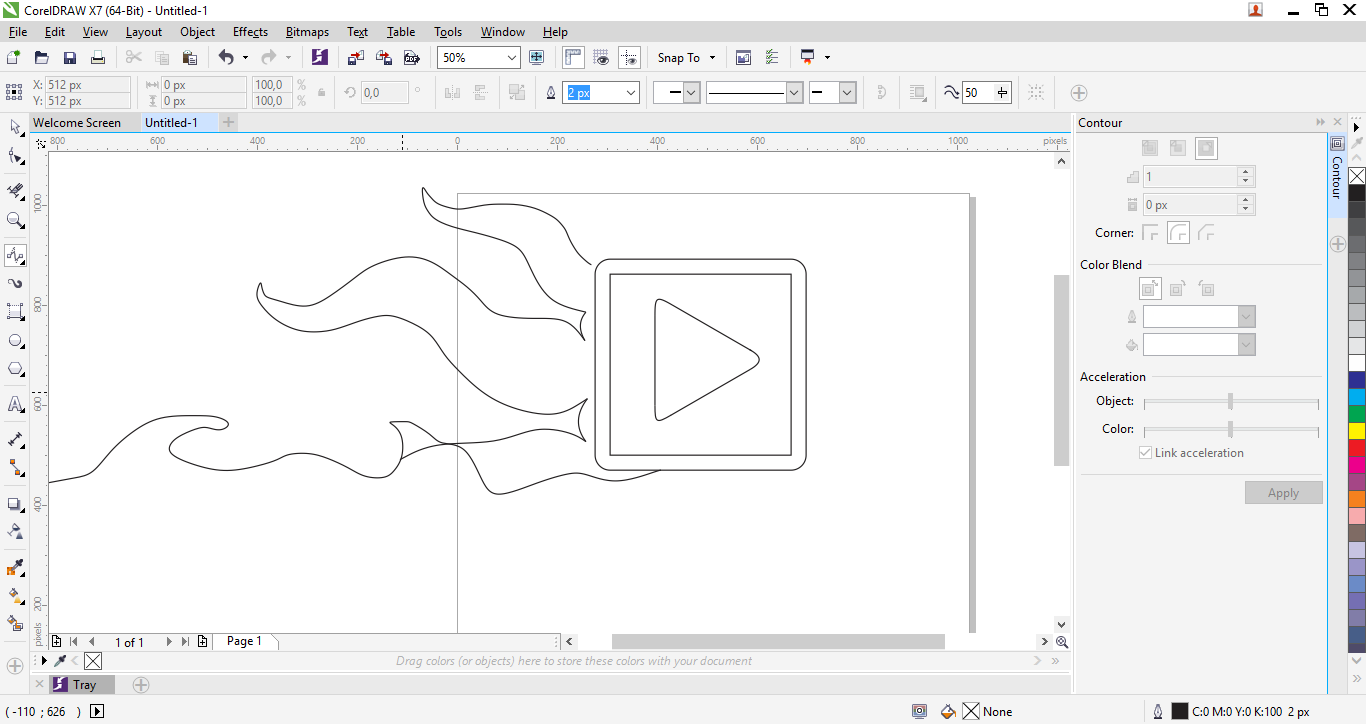
Task: Select the Polygon tool in the toolbox
Action: 15,369
